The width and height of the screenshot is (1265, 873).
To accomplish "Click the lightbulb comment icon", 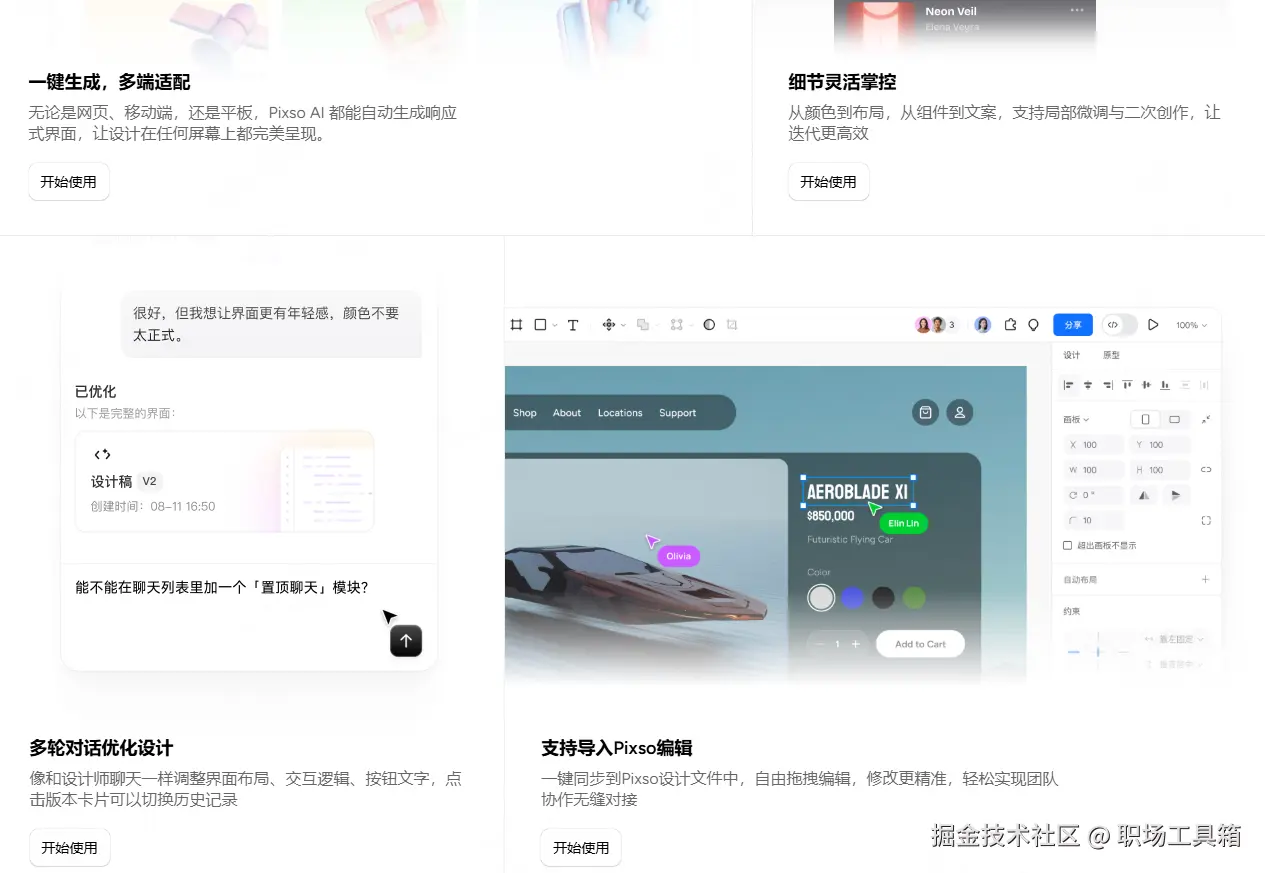I will [1033, 325].
